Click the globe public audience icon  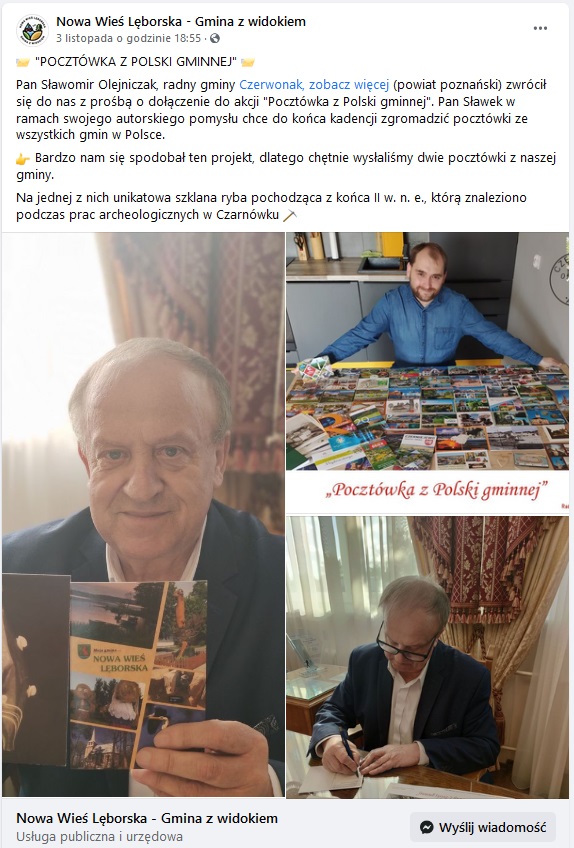pyautogui.click(x=215, y=38)
